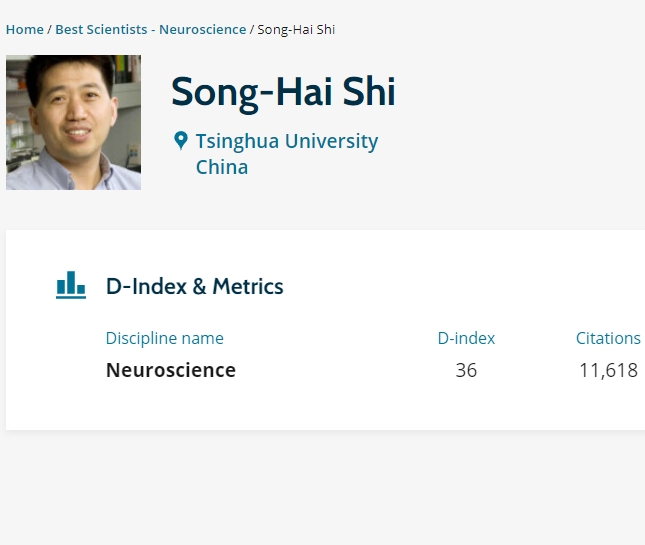645x545 pixels.
Task: Select the Song-Hai Shi name heading
Action: click(283, 92)
